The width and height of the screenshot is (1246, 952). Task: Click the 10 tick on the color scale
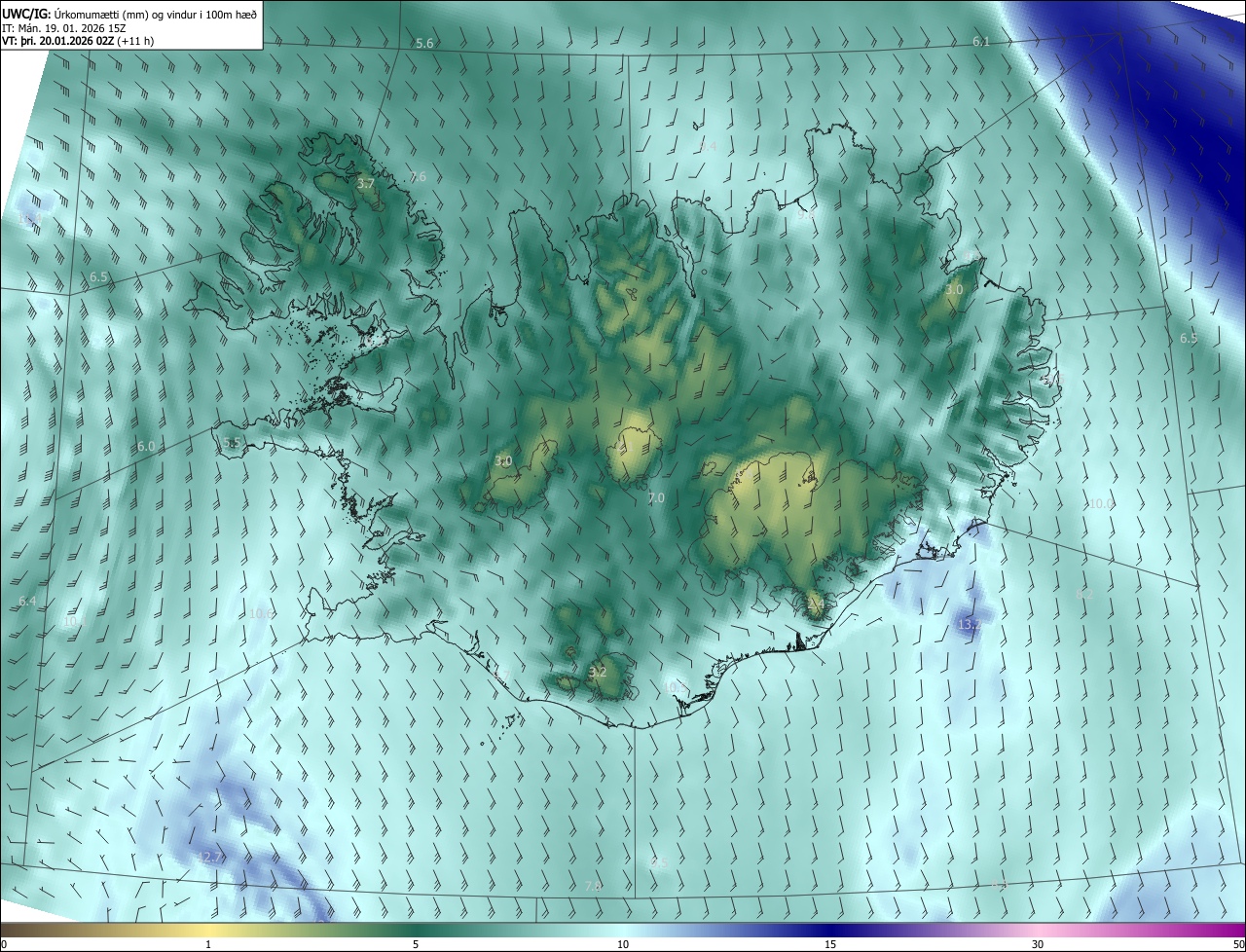click(623, 945)
